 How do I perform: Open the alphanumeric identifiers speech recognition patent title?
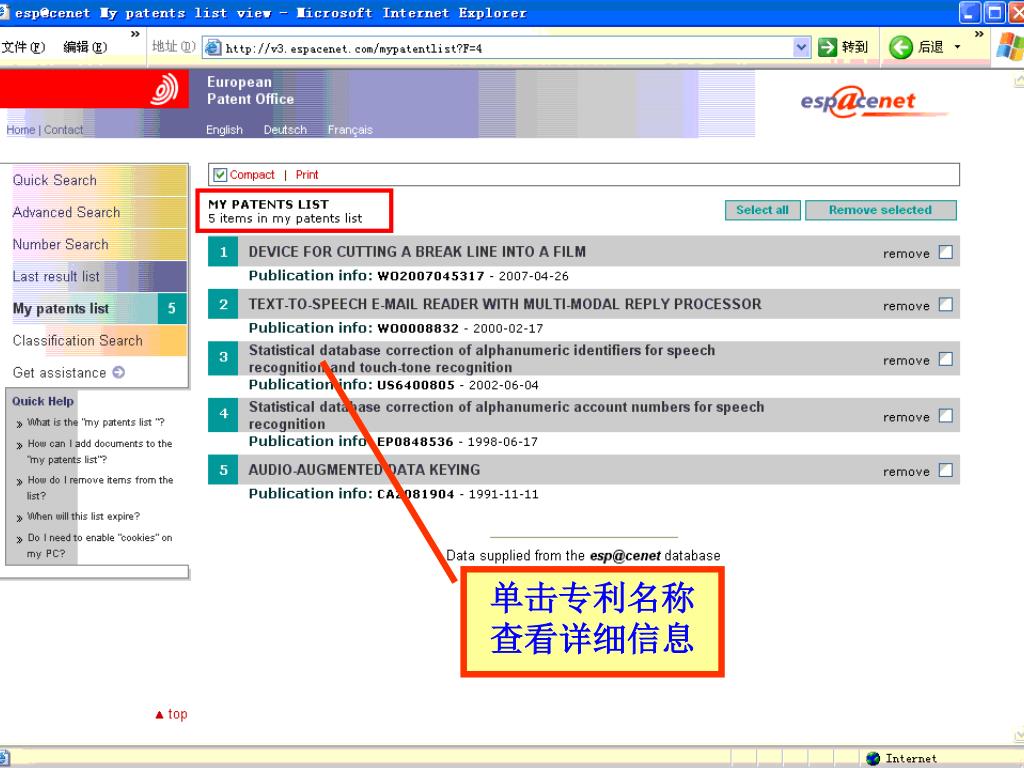tap(481, 359)
